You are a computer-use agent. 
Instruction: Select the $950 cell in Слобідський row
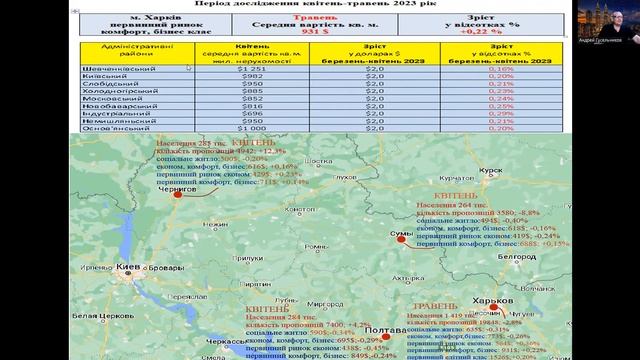click(x=252, y=84)
